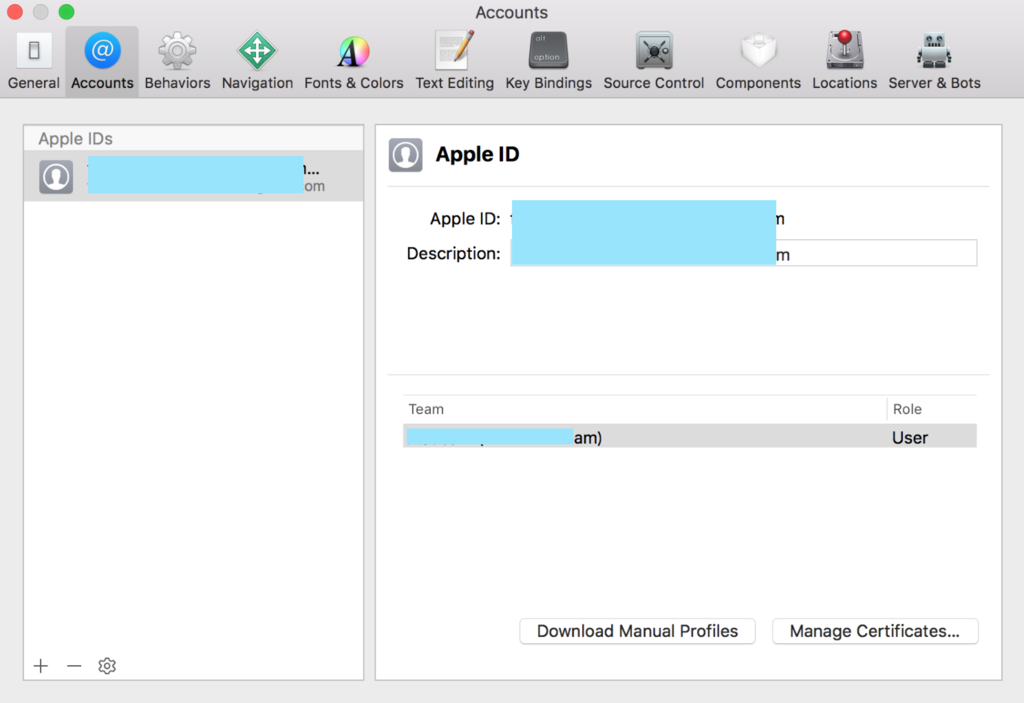Switch to Locations preferences

844,61
